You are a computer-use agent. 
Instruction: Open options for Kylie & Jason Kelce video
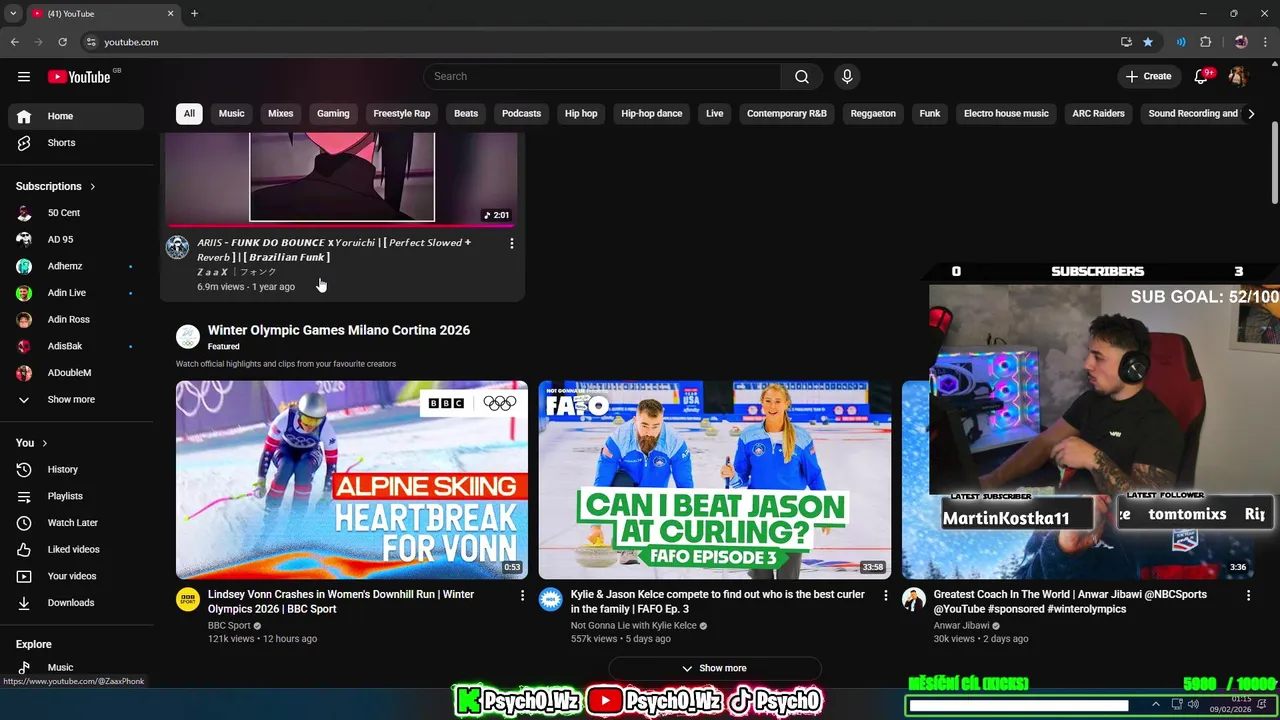885,595
